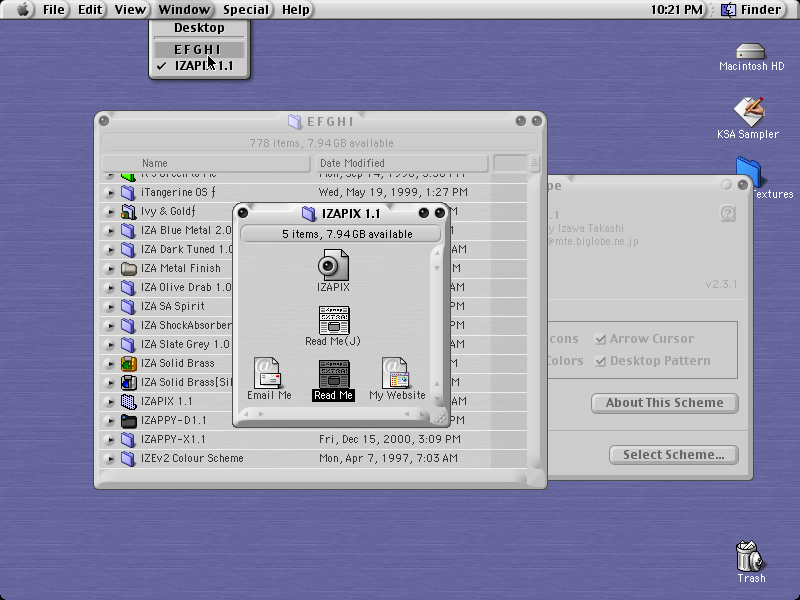Image resolution: width=800 pixels, height=600 pixels.
Task: Open the Edit menu
Action: coord(90,10)
